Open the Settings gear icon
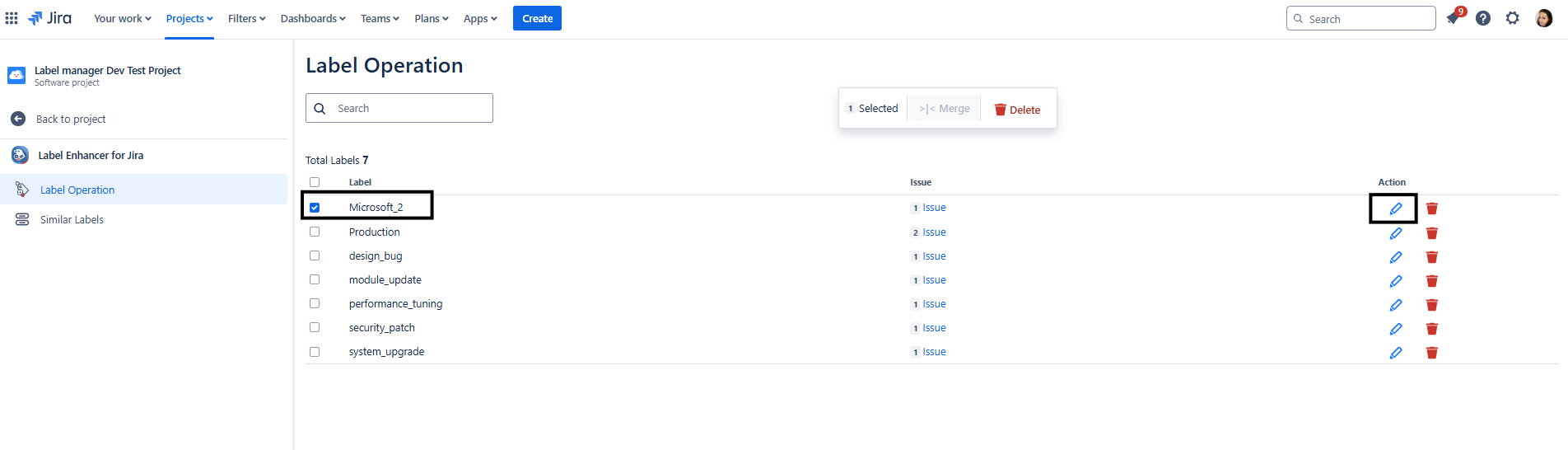Screen dimensions: 1568x450 pos(1513,18)
